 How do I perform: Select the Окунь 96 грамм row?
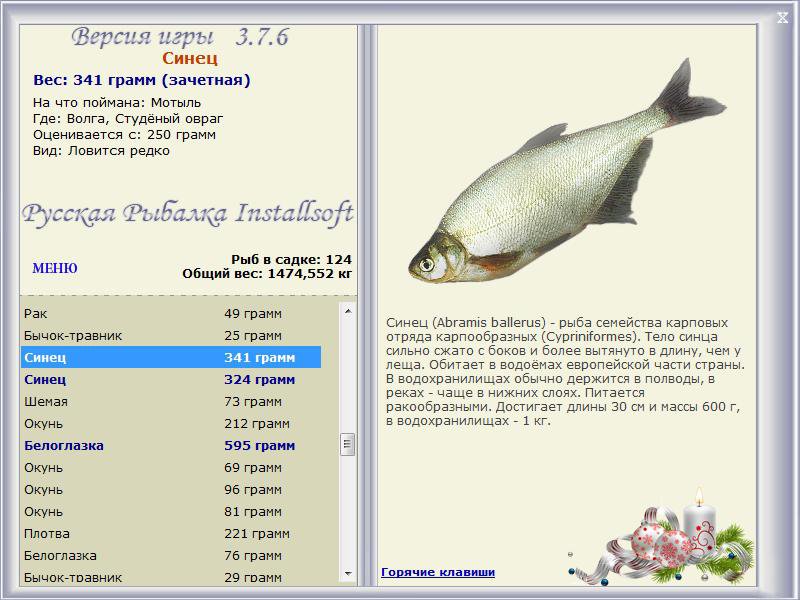171,489
